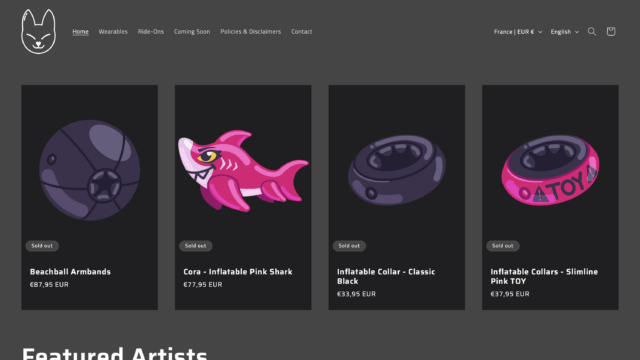Click Inflatable Collars - Slimline Pink TOY link
Screen dimensions: 640x360
[544, 276]
